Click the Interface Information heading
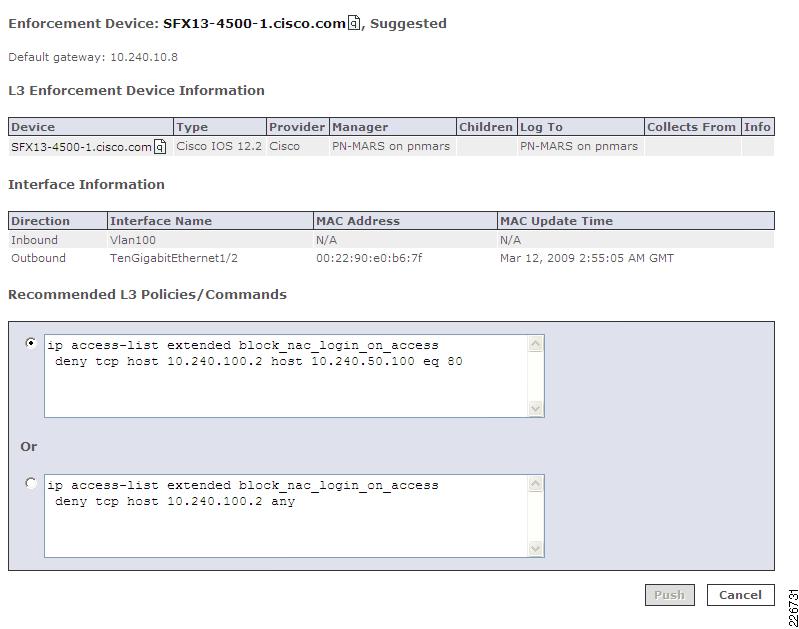799x629 pixels. point(86,185)
